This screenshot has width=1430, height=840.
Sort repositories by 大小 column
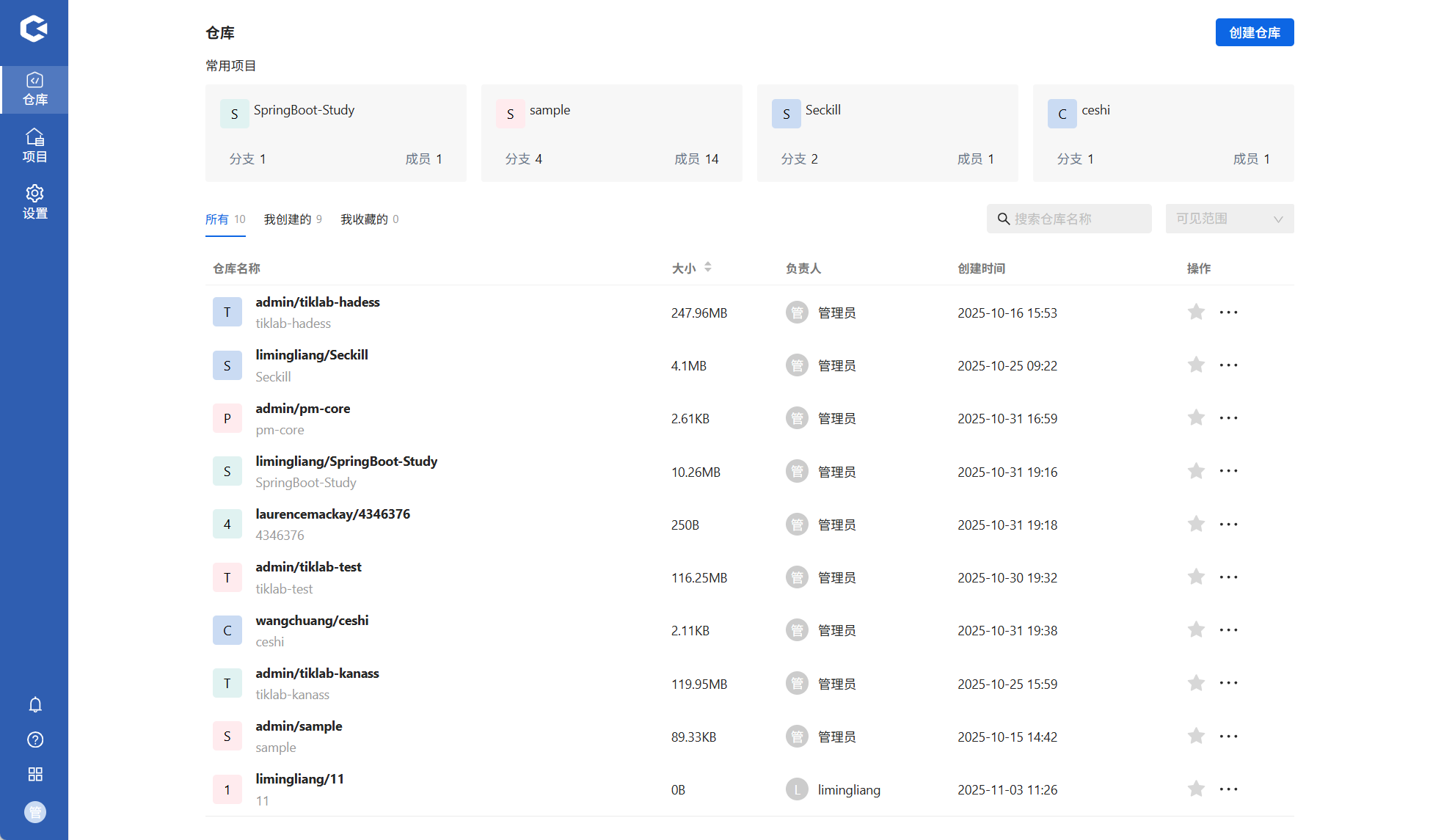(707, 268)
